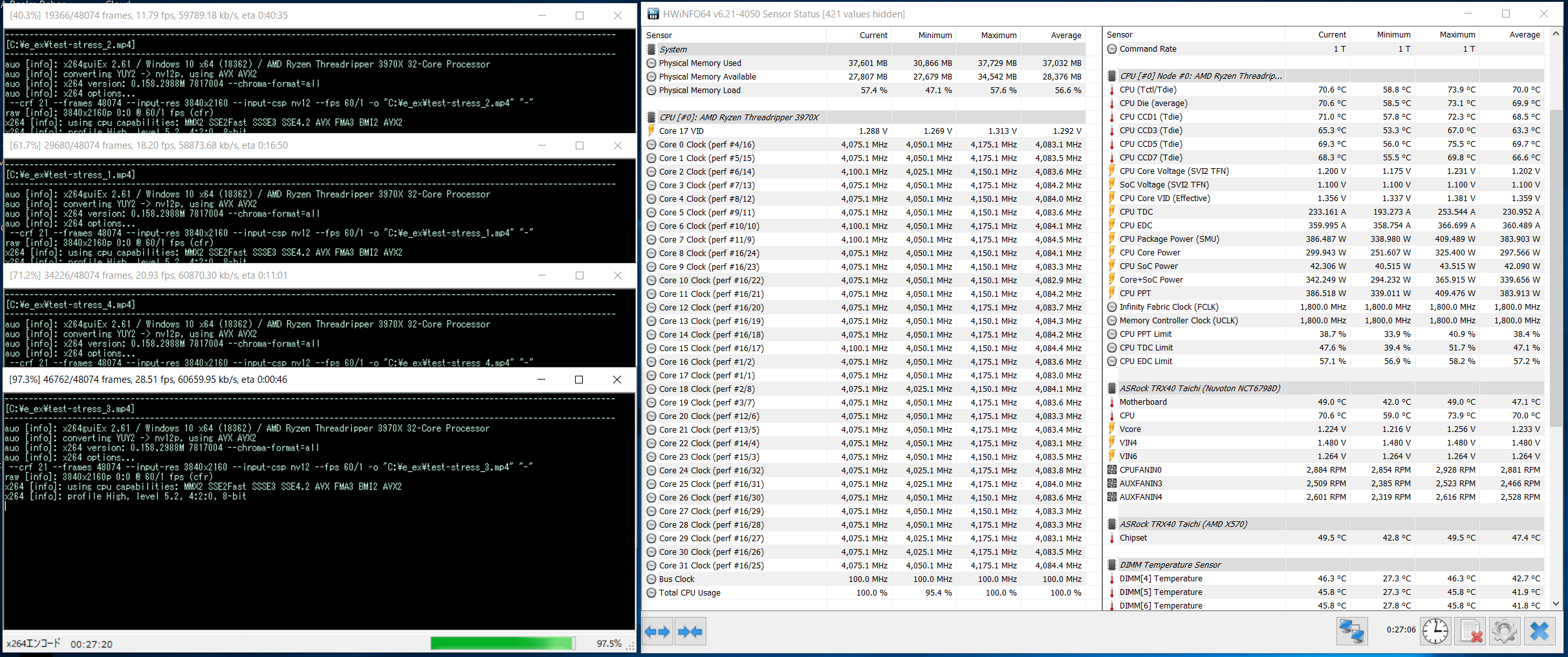Click chip icon of ASRock TRX40 Taichi (Nuvoton NCT6798D)
The width and height of the screenshot is (1568, 657).
pyautogui.click(x=1112, y=388)
